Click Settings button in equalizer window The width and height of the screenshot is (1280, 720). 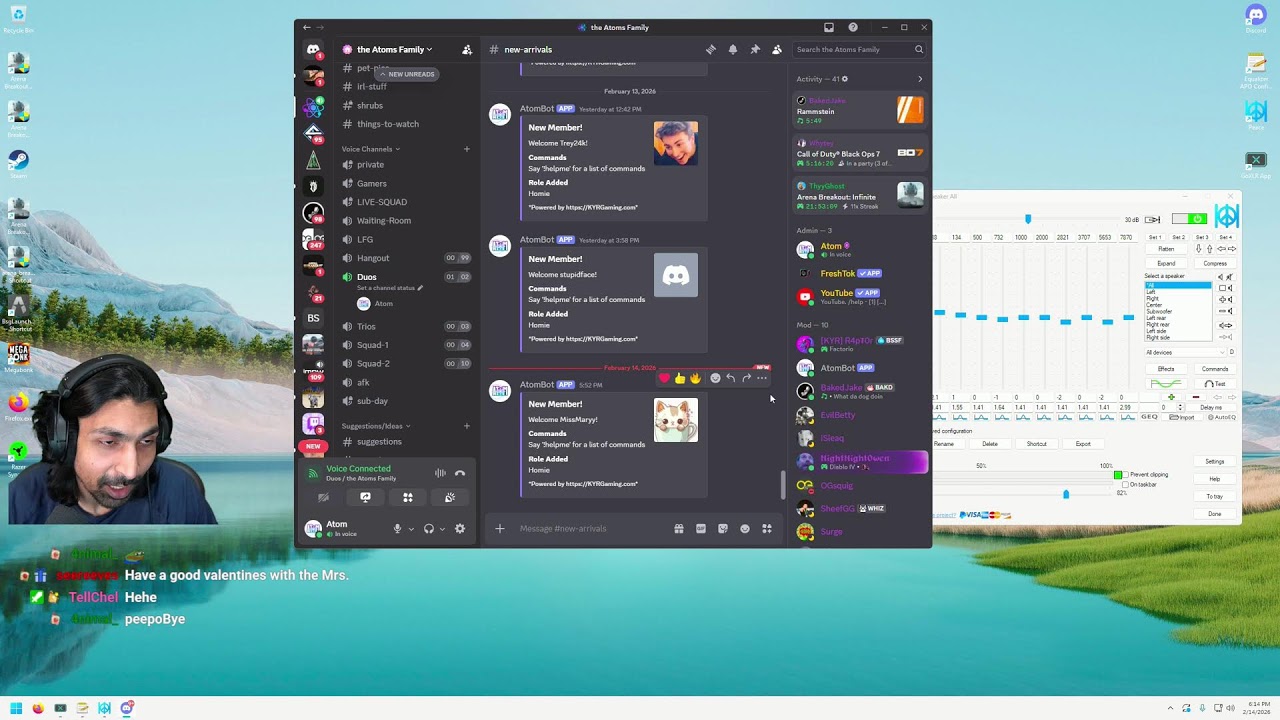point(1214,462)
